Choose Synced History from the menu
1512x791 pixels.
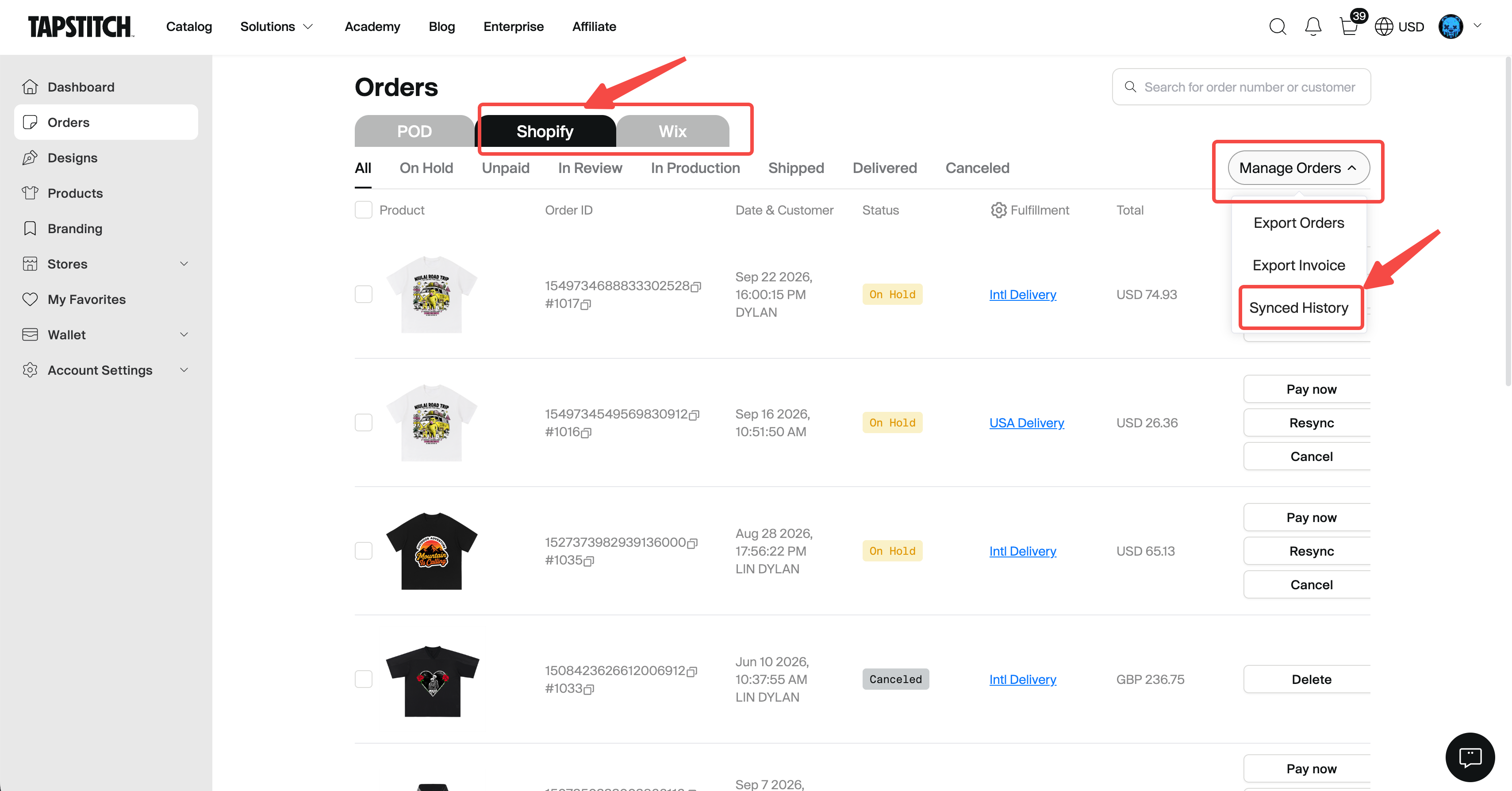coord(1298,308)
